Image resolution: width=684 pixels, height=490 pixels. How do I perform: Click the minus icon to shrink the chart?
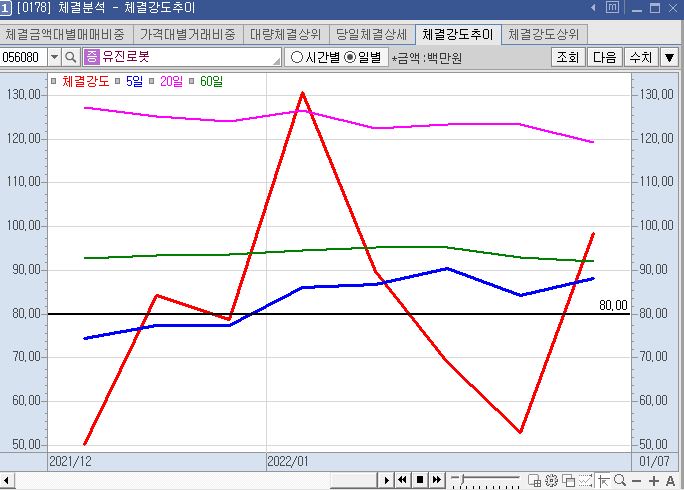pos(637,481)
